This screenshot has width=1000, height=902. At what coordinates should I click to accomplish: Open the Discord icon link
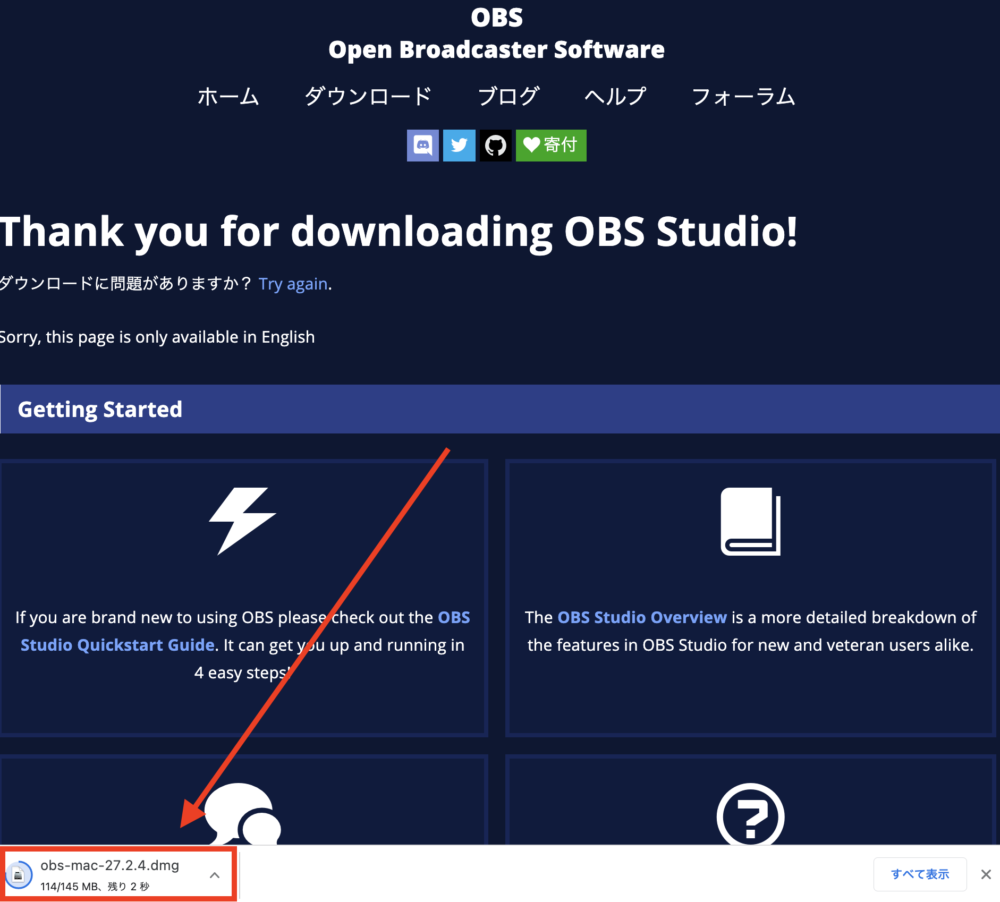pos(422,145)
